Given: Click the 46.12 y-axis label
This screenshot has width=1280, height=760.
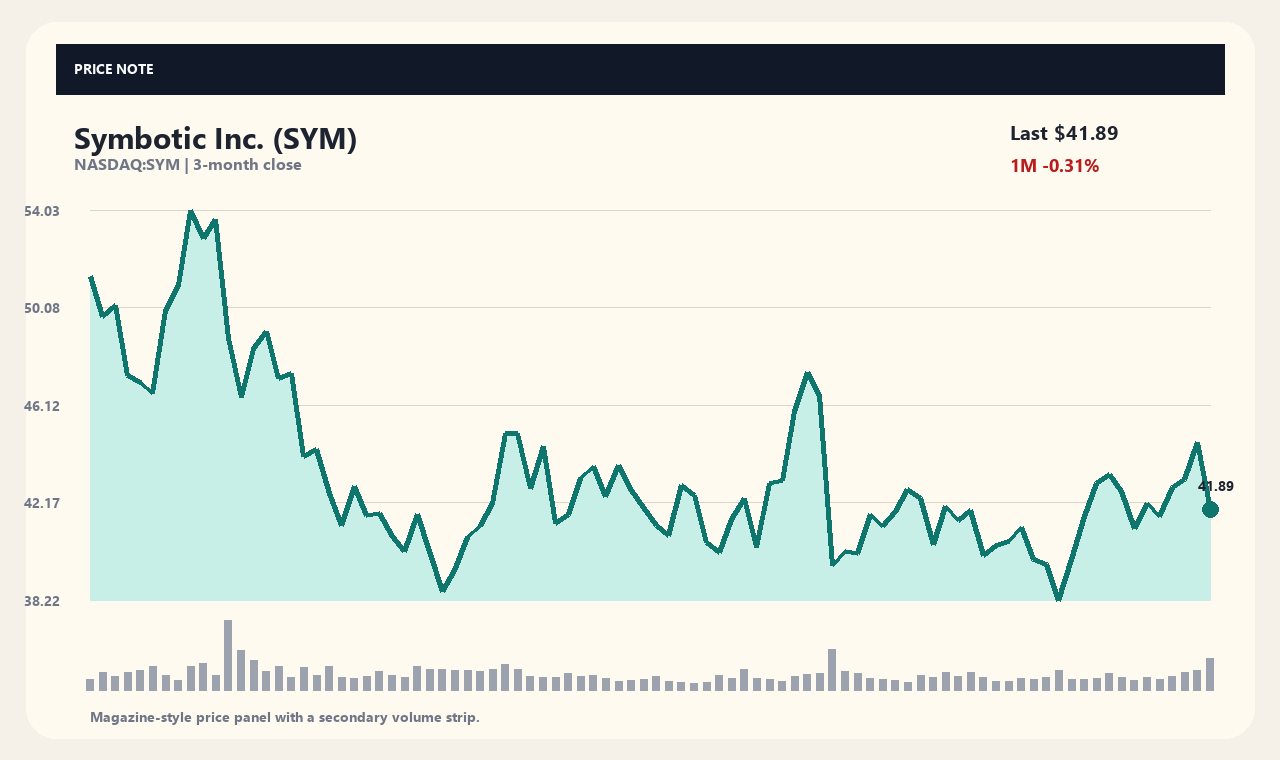Looking at the screenshot, I should [42, 406].
